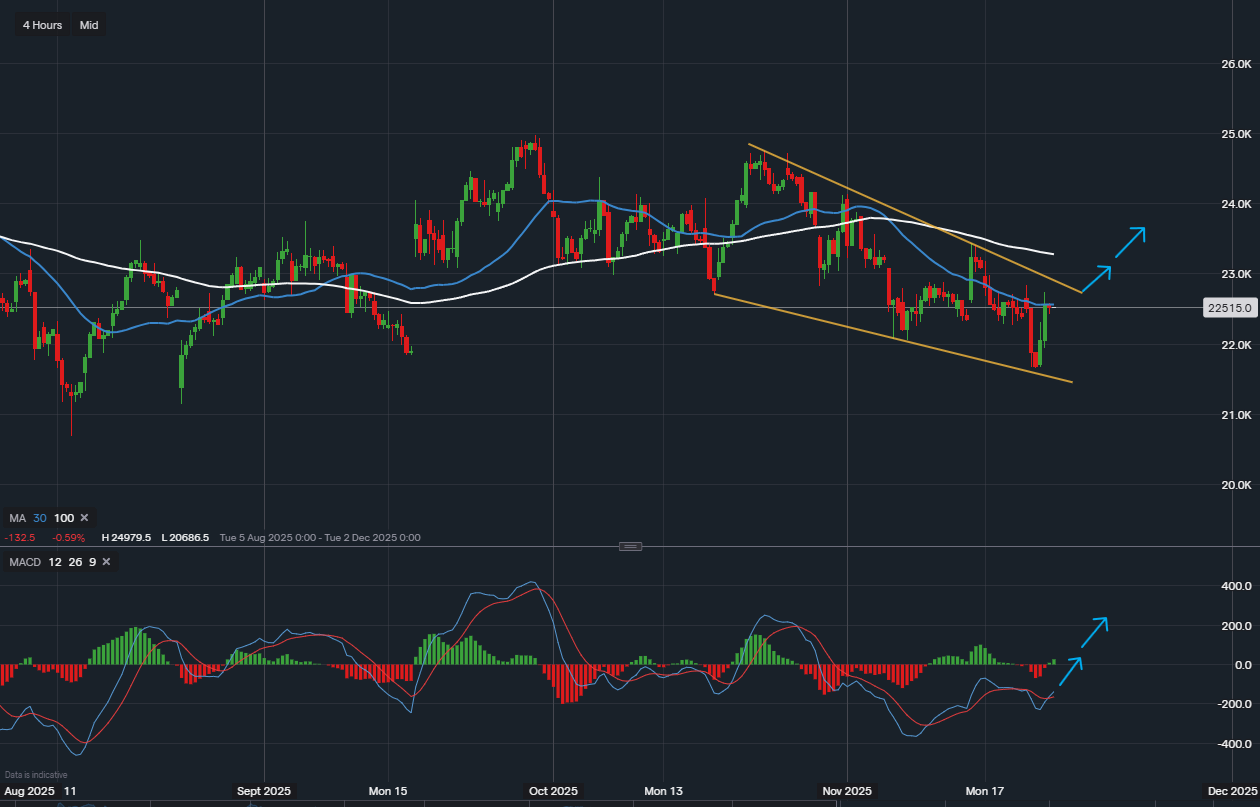The image size is (1260, 807).
Task: Click the current price label 22515.0
Action: (x=1229, y=309)
